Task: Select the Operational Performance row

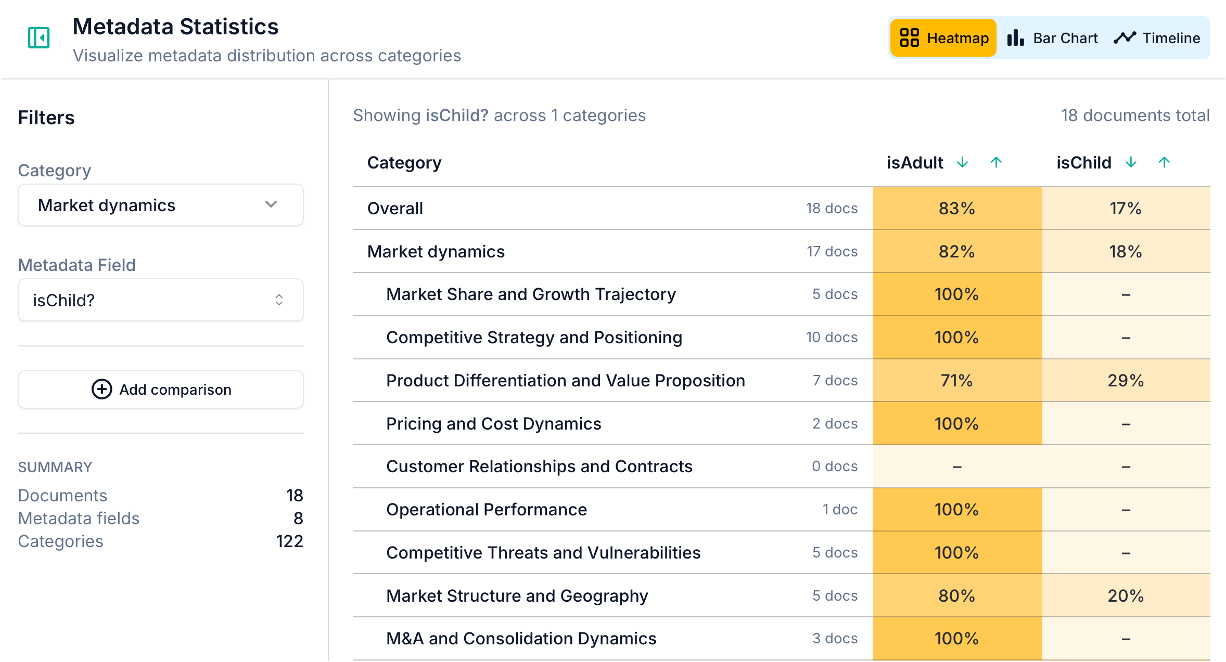Action: [x=486, y=510]
